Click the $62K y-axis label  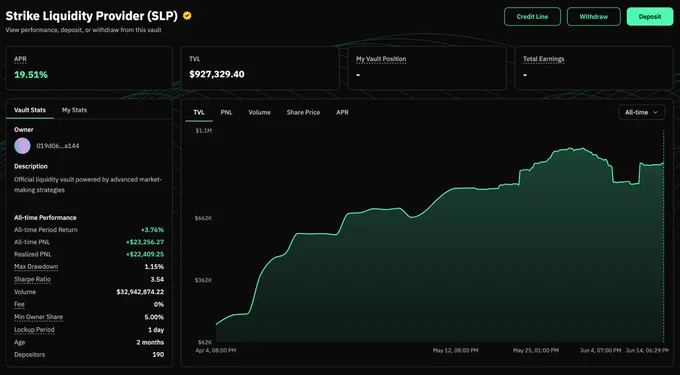click(x=205, y=342)
